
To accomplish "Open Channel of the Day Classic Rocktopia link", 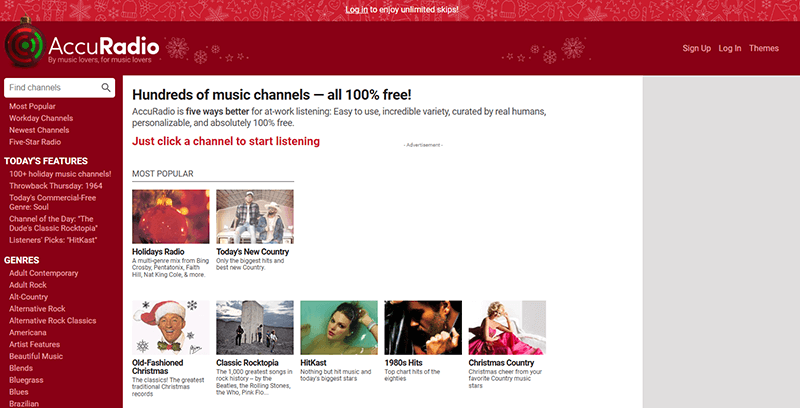I will 53,223.
